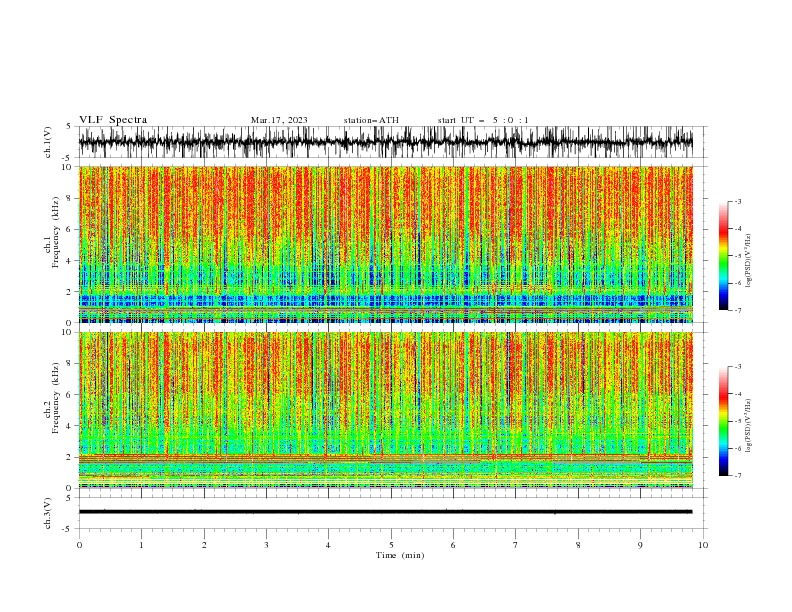Click the 'ch.1(V)' axis label
Image resolution: width=792 pixels, height=612 pixels.
point(48,142)
